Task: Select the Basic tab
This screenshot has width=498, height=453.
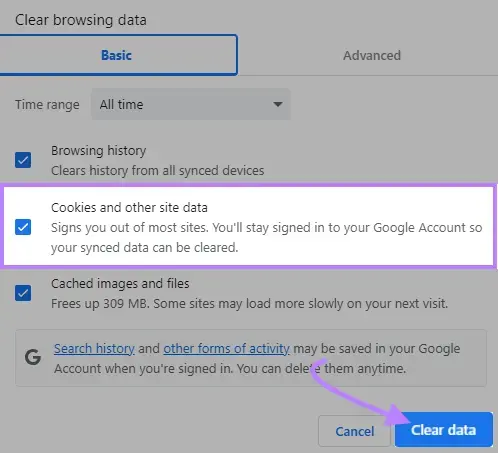Action: [x=118, y=55]
